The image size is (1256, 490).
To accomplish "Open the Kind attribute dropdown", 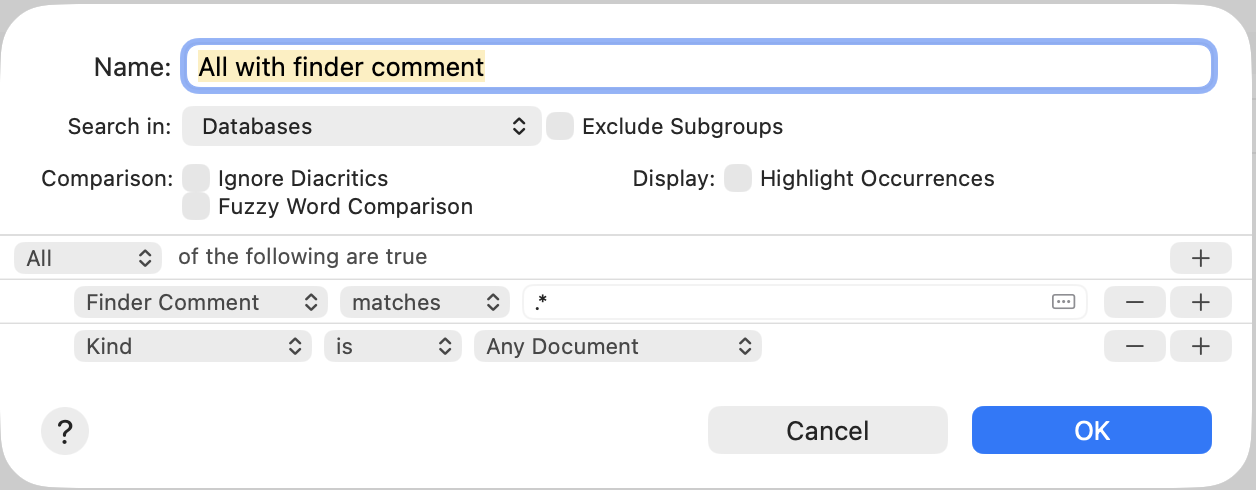I will click(x=192, y=346).
